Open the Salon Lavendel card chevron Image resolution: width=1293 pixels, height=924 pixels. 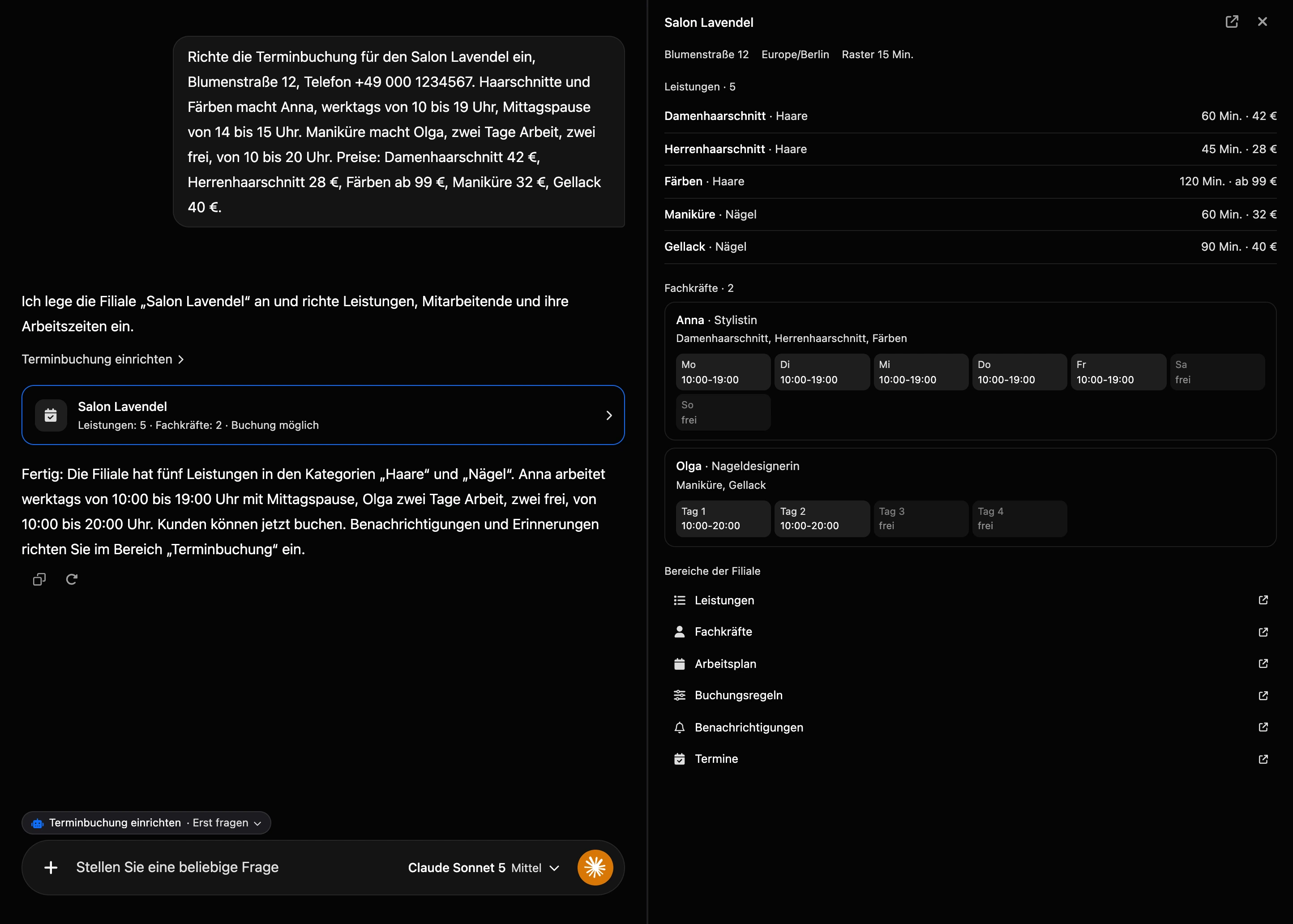coord(609,415)
